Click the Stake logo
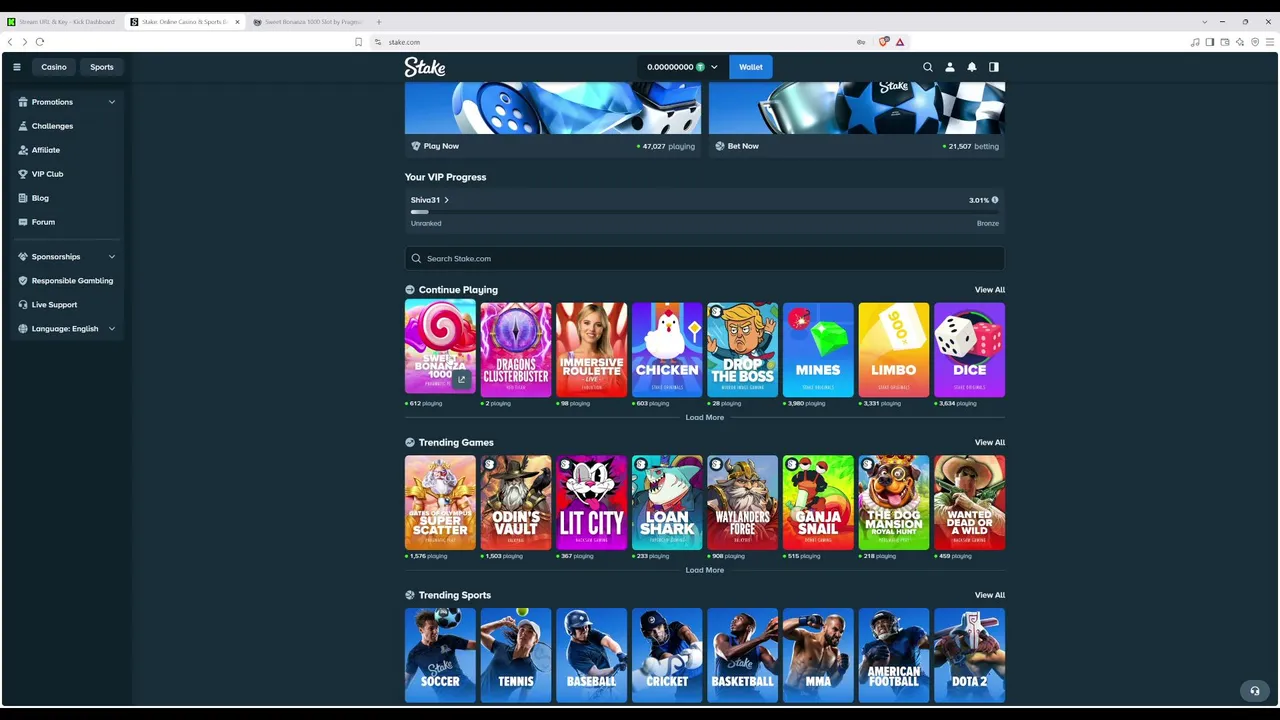This screenshot has width=1280, height=720. tap(425, 67)
